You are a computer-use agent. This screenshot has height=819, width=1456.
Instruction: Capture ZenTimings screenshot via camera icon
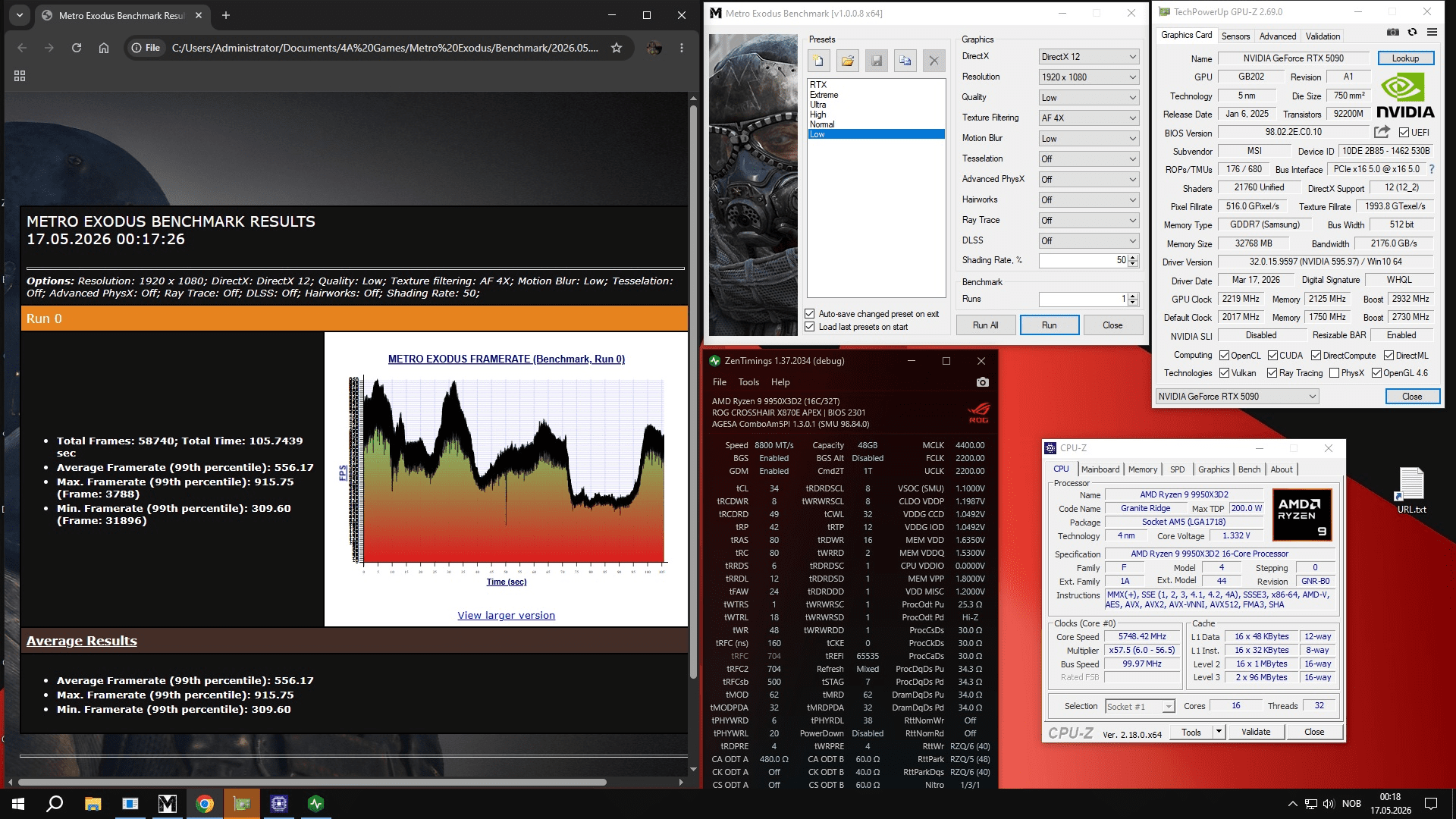[983, 382]
